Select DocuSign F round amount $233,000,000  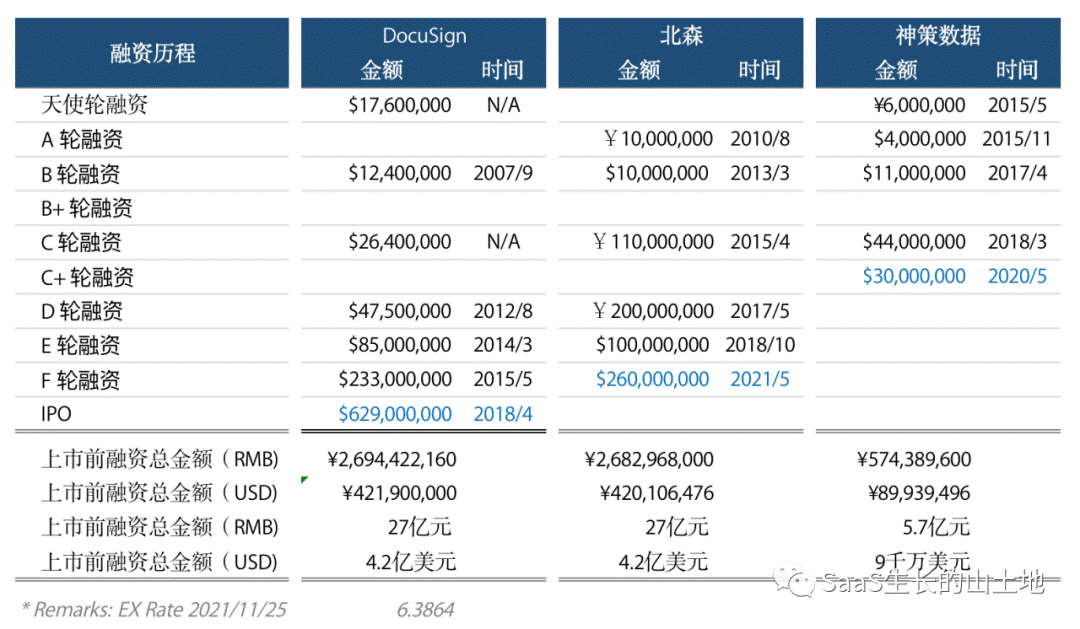point(395,379)
